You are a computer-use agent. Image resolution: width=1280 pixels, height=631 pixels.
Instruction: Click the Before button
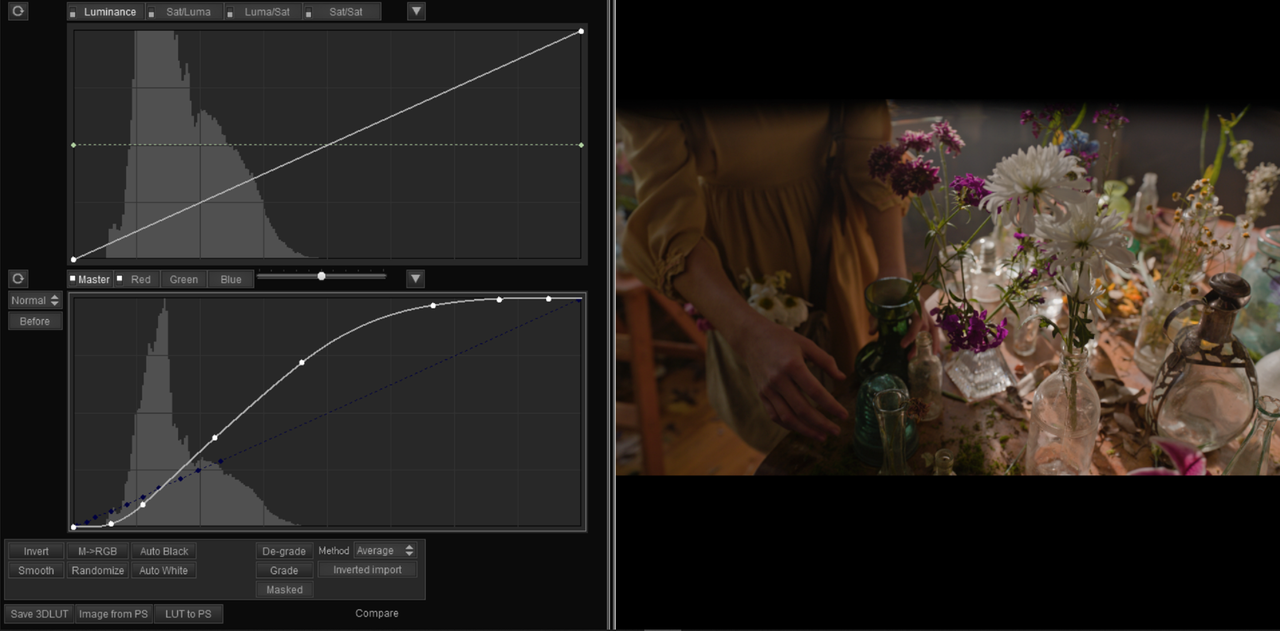(x=35, y=321)
